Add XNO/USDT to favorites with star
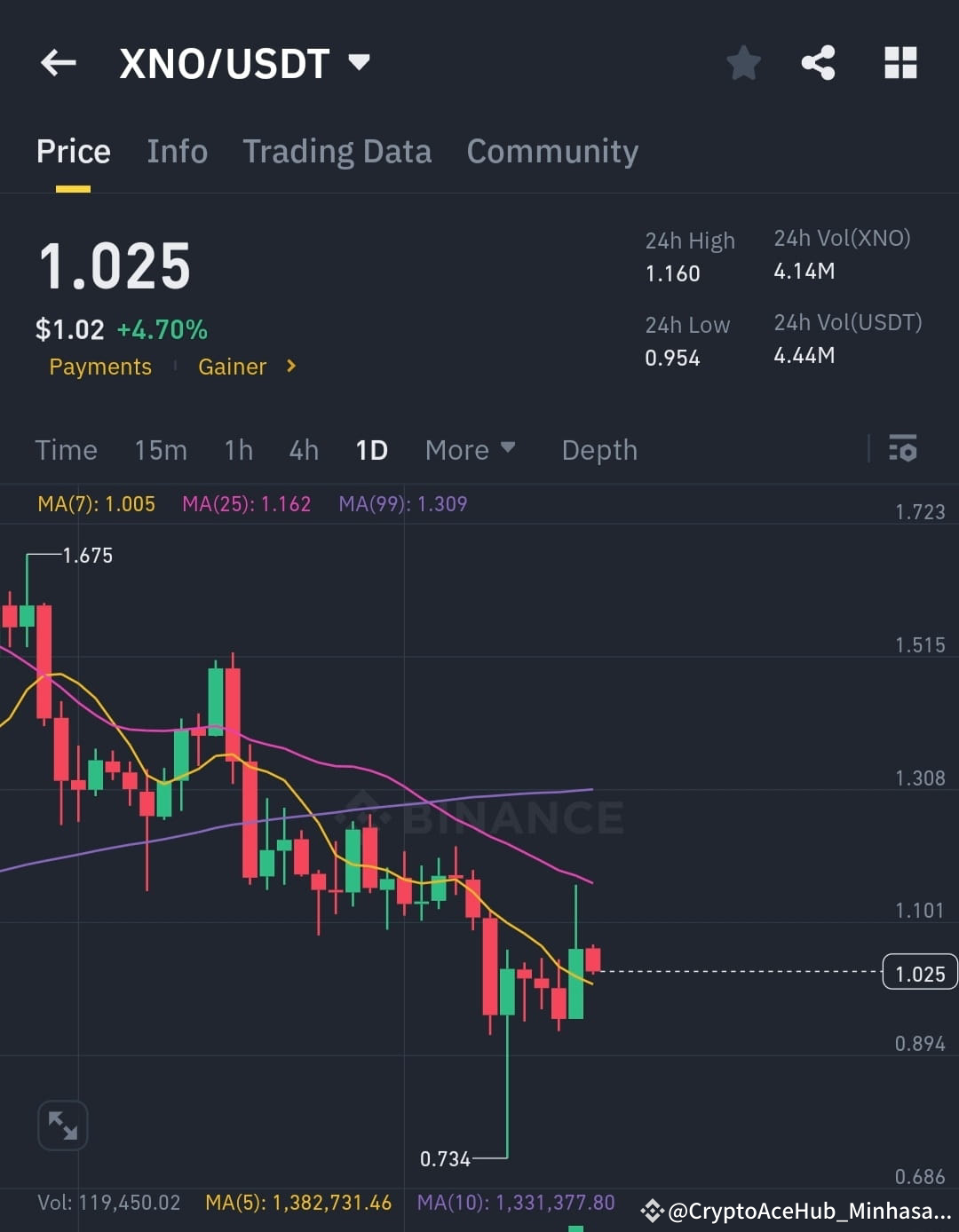Image resolution: width=959 pixels, height=1232 pixels. [x=743, y=63]
